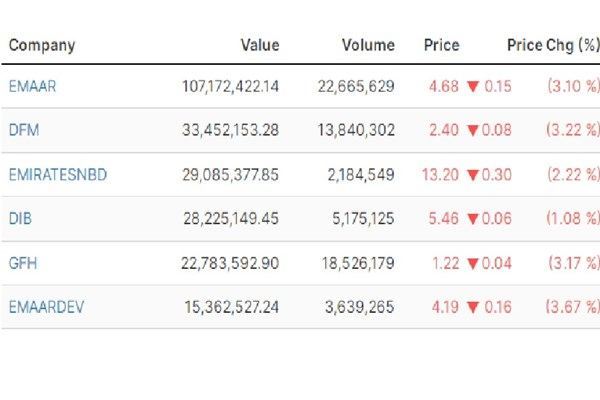Open the DFM company link

coord(23,131)
